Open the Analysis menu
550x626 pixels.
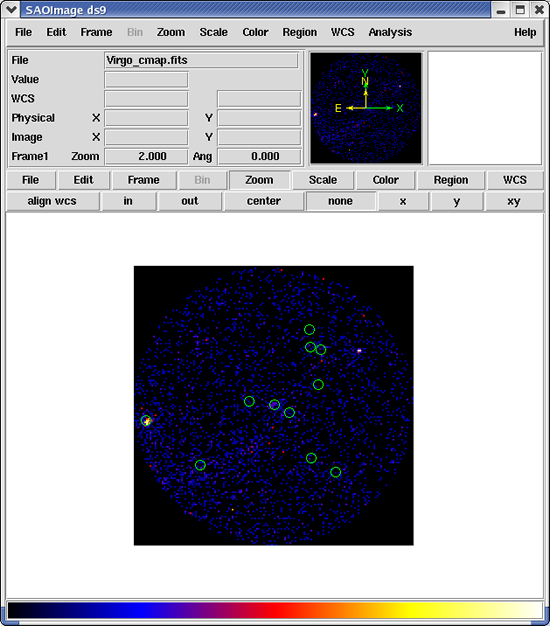pos(390,32)
